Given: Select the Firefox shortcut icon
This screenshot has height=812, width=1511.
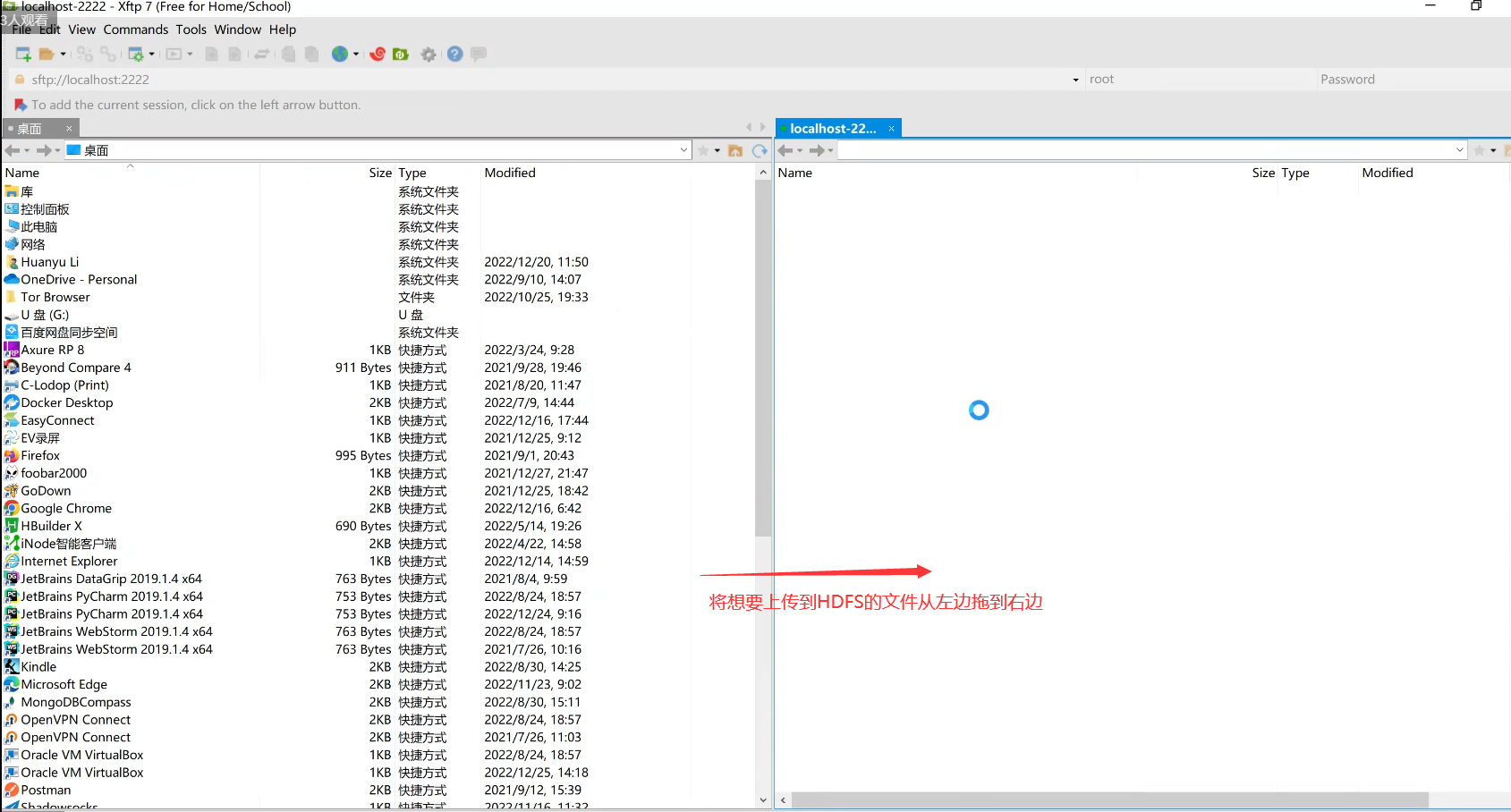Looking at the screenshot, I should point(12,456).
